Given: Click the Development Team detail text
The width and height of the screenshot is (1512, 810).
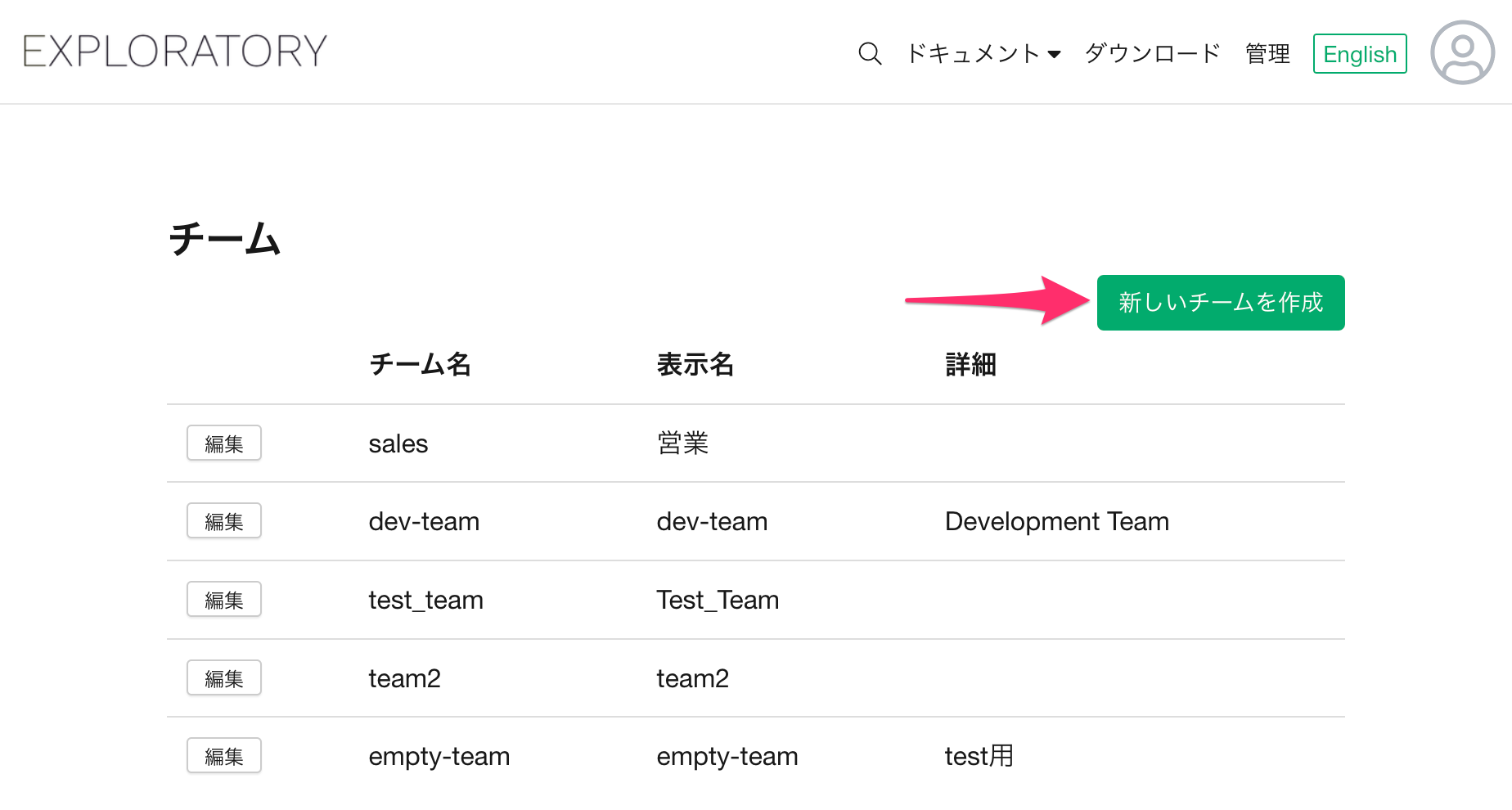Looking at the screenshot, I should [1056, 522].
